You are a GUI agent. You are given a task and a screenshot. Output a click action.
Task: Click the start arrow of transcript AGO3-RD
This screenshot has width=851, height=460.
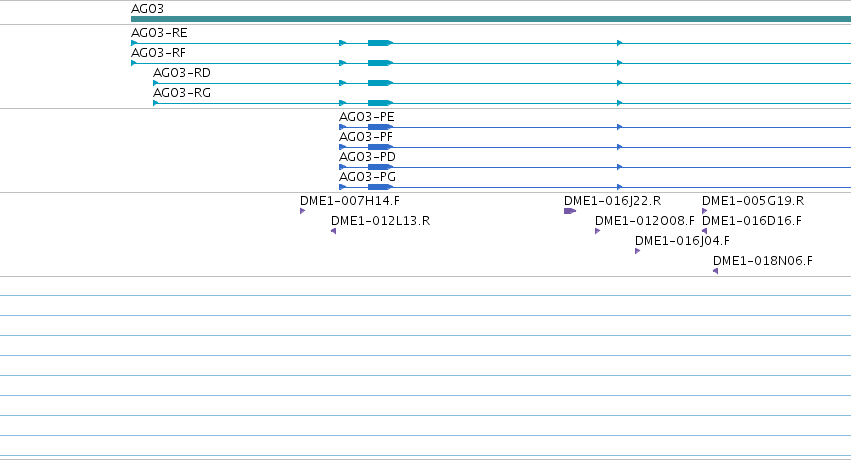coord(156,83)
